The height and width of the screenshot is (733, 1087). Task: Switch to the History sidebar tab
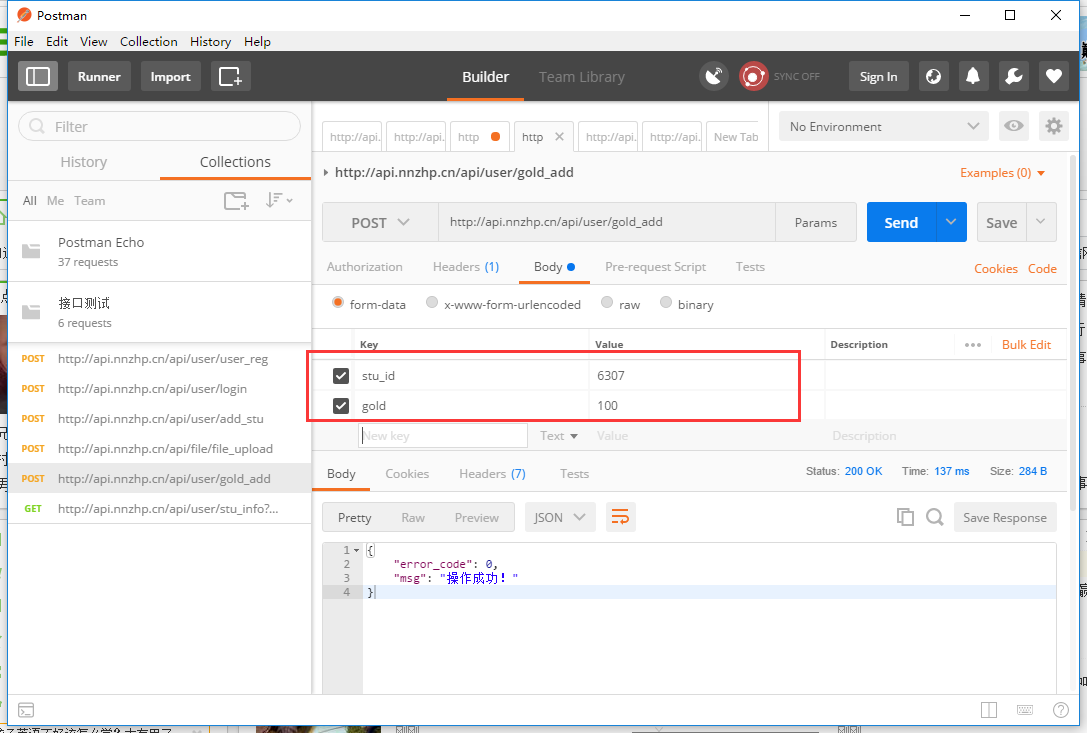tap(84, 162)
